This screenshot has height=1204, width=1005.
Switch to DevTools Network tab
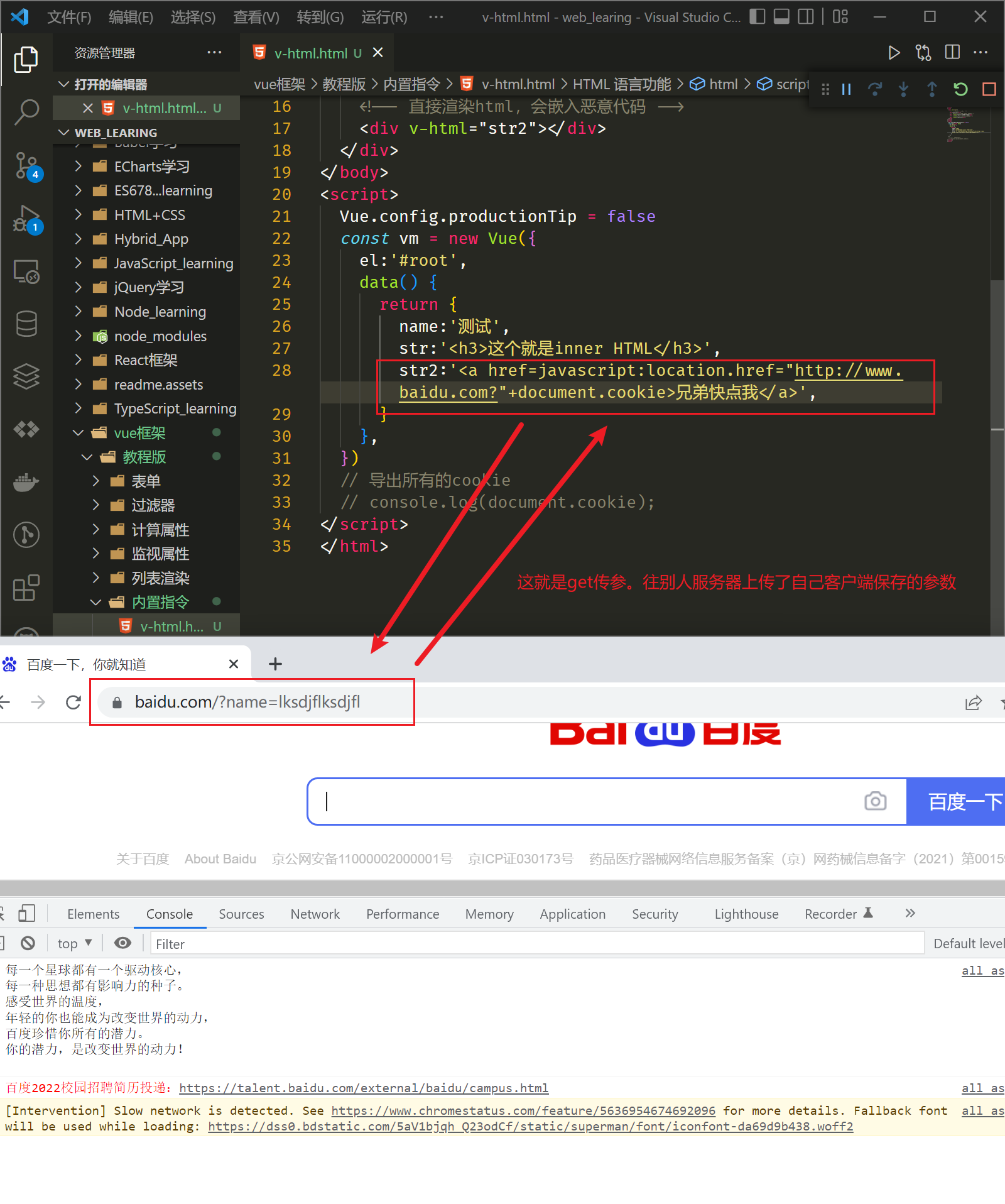pos(315,914)
